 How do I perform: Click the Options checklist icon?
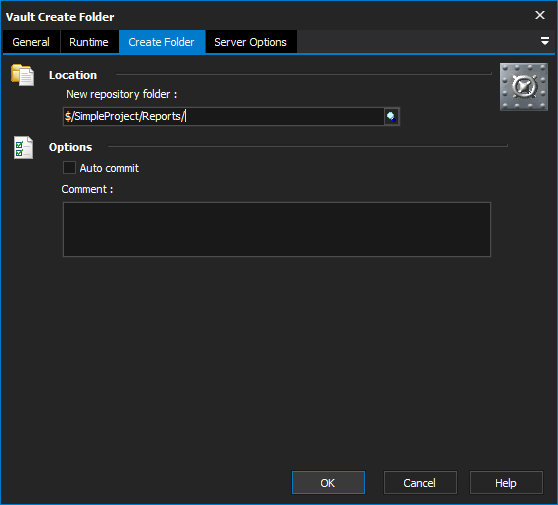pyautogui.click(x=23, y=147)
